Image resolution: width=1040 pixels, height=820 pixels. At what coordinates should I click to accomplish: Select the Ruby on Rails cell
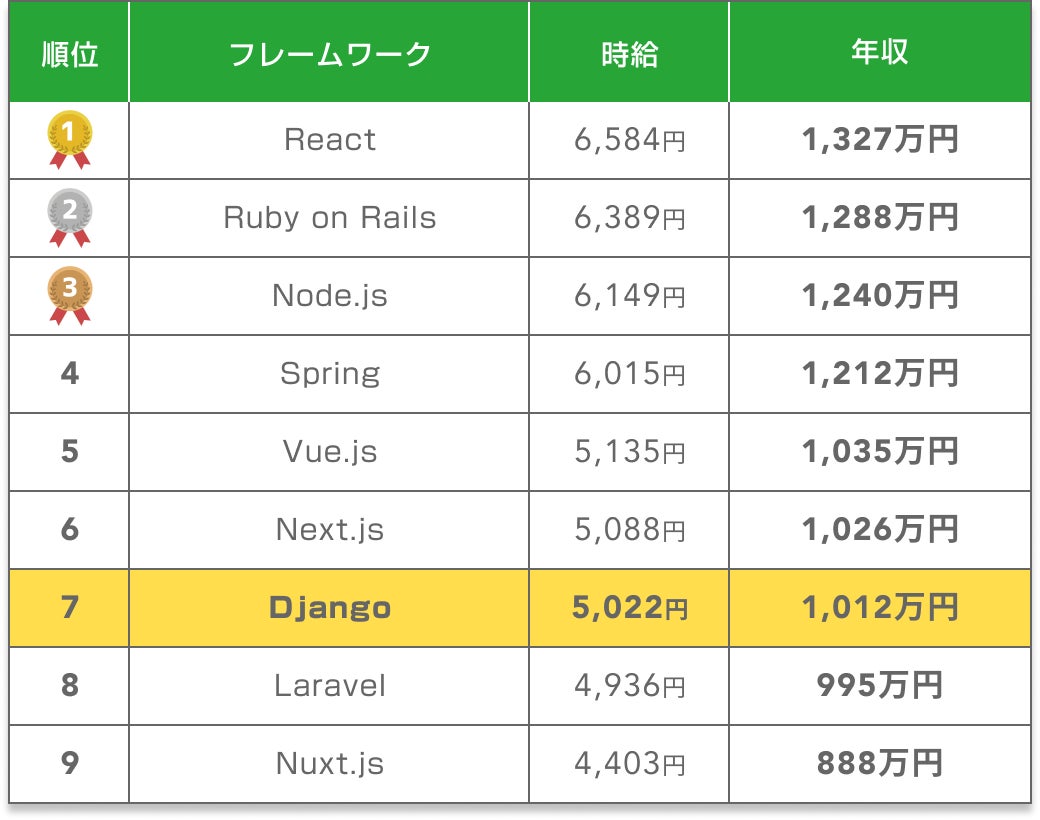330,218
